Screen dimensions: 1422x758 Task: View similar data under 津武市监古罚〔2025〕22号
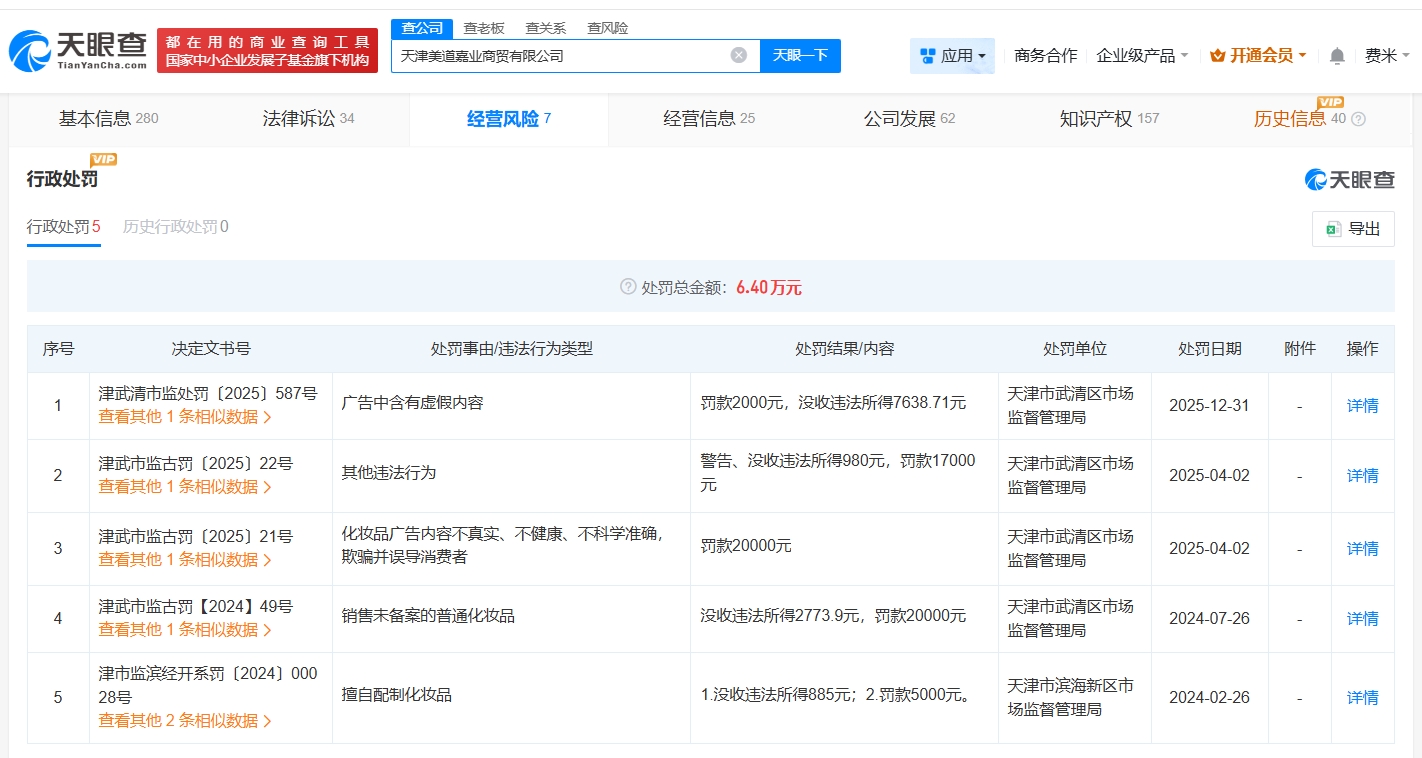pos(185,487)
